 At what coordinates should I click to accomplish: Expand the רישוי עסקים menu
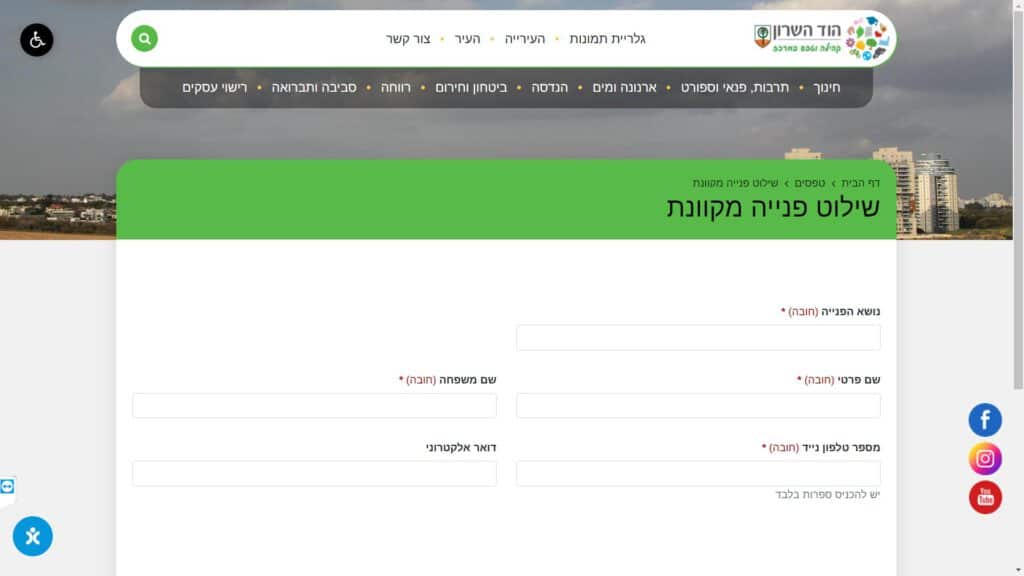[214, 88]
